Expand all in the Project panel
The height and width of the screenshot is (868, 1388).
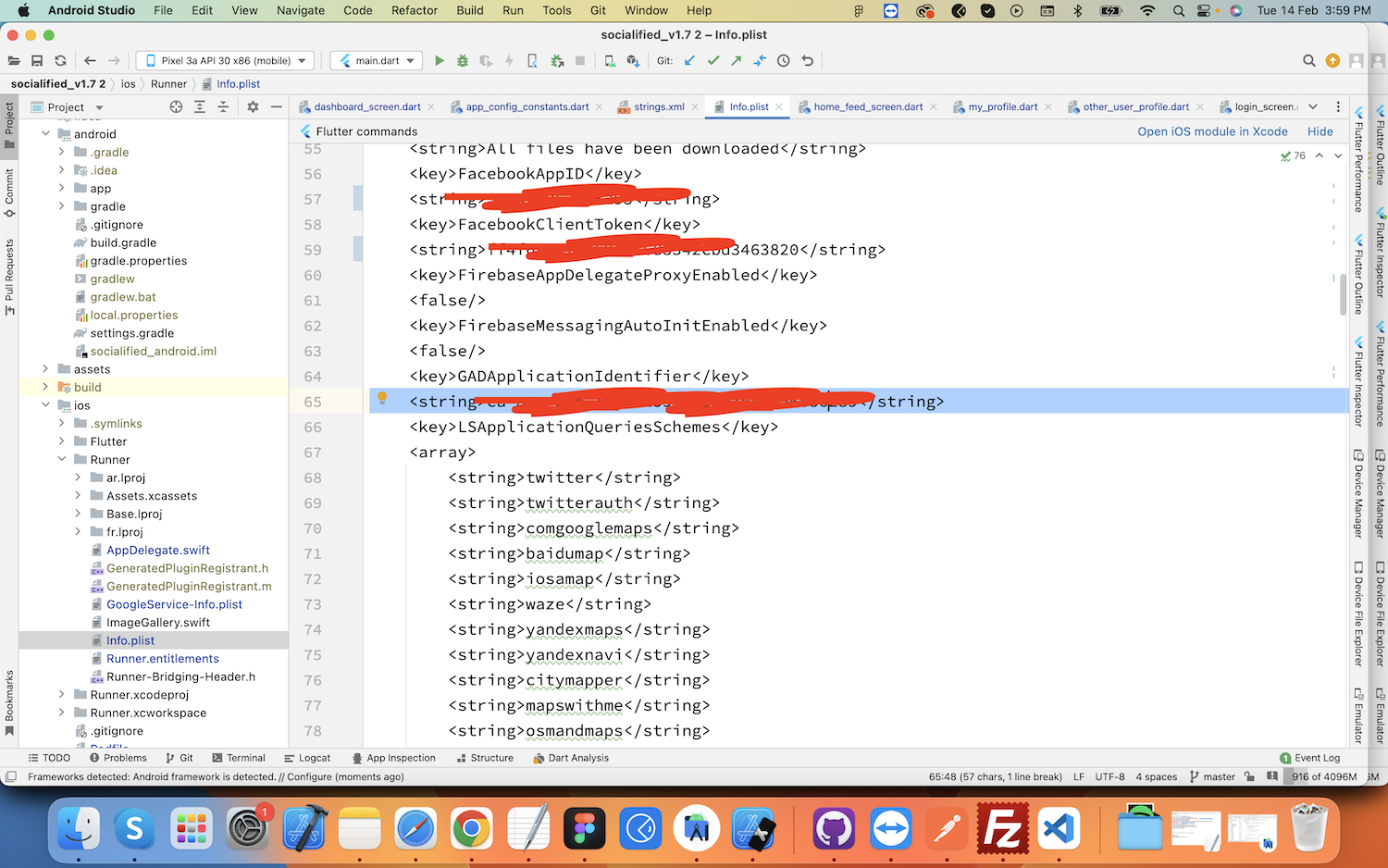coord(200,107)
